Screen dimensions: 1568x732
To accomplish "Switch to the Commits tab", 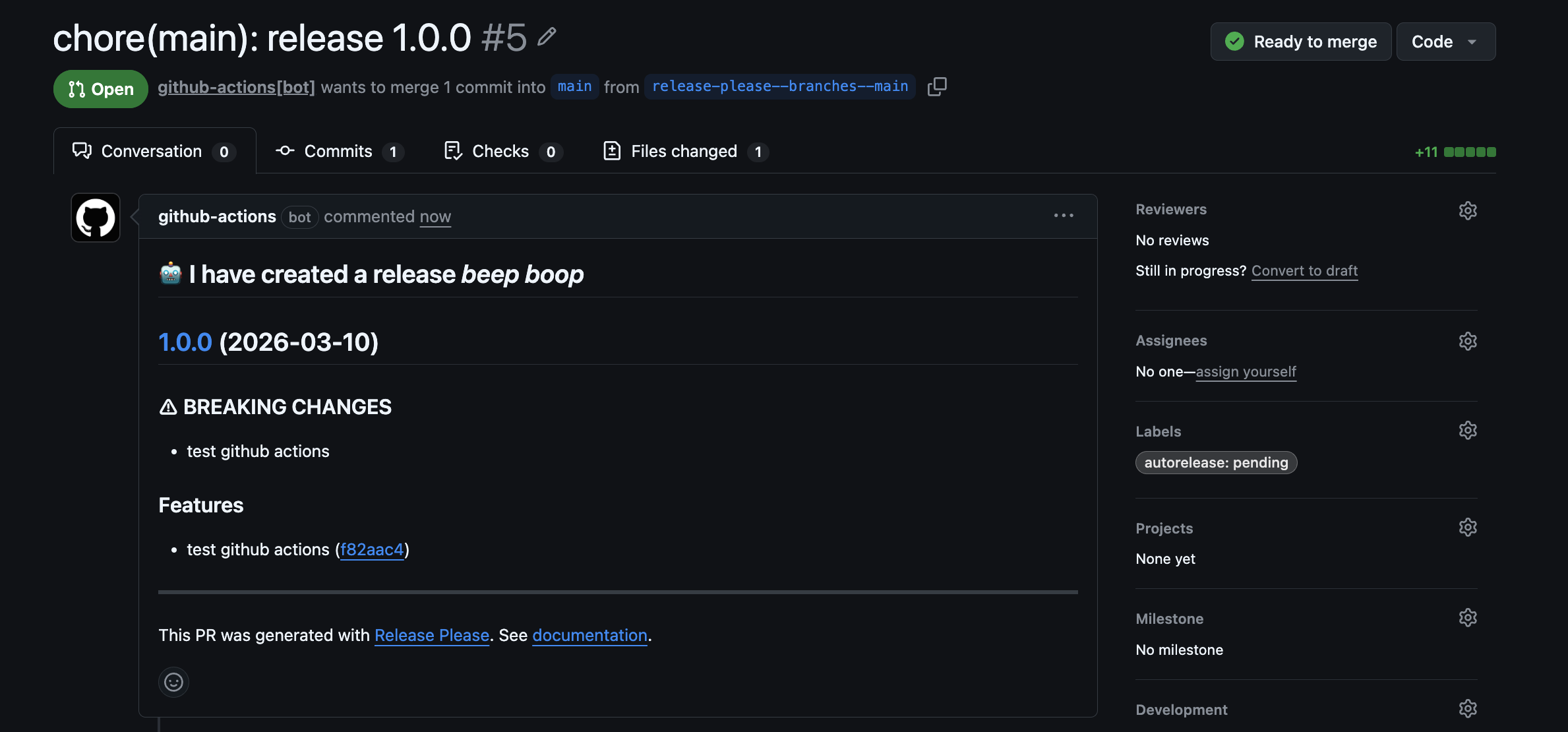I will tap(339, 151).
